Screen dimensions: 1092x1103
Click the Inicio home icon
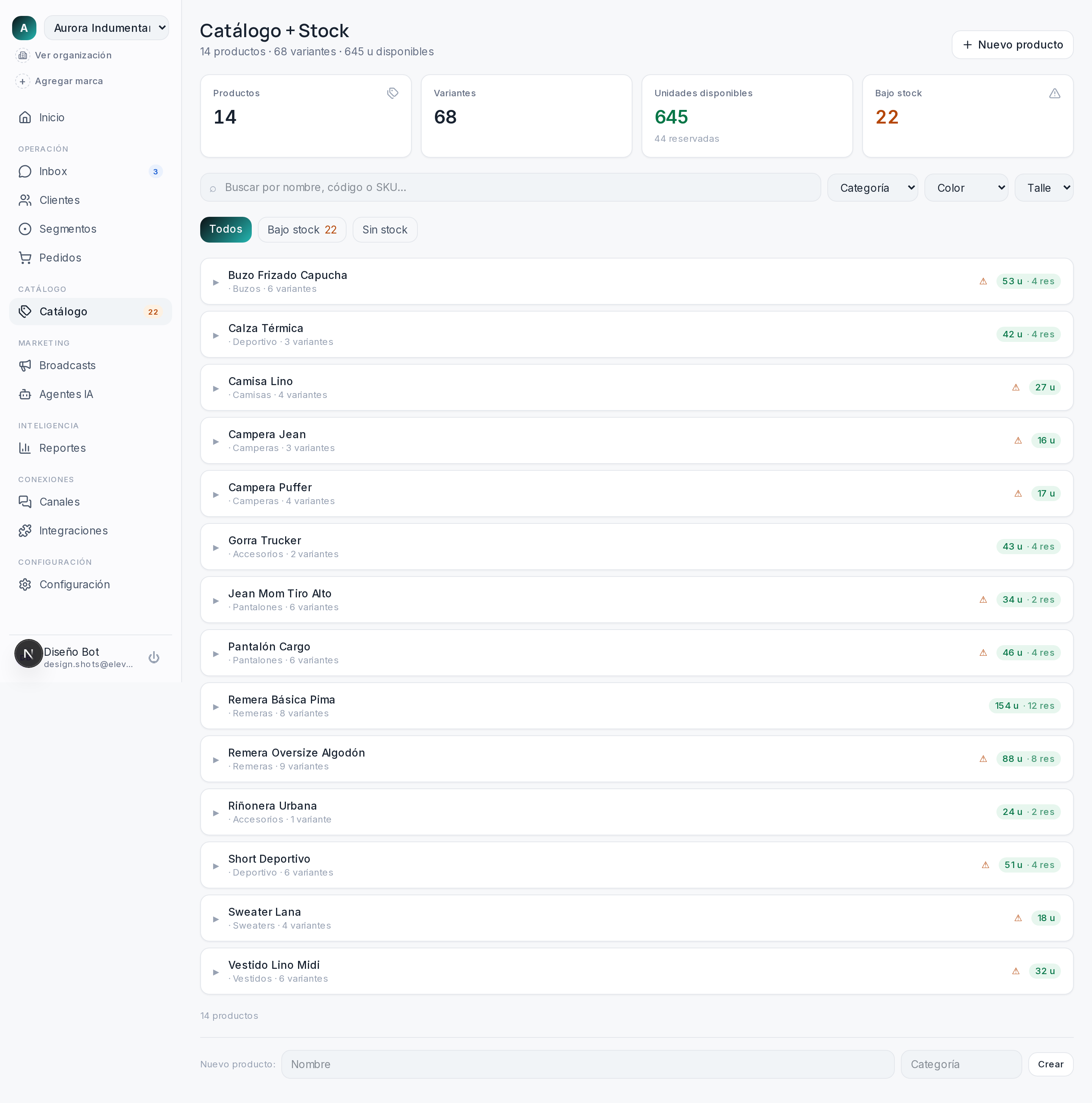coord(25,118)
